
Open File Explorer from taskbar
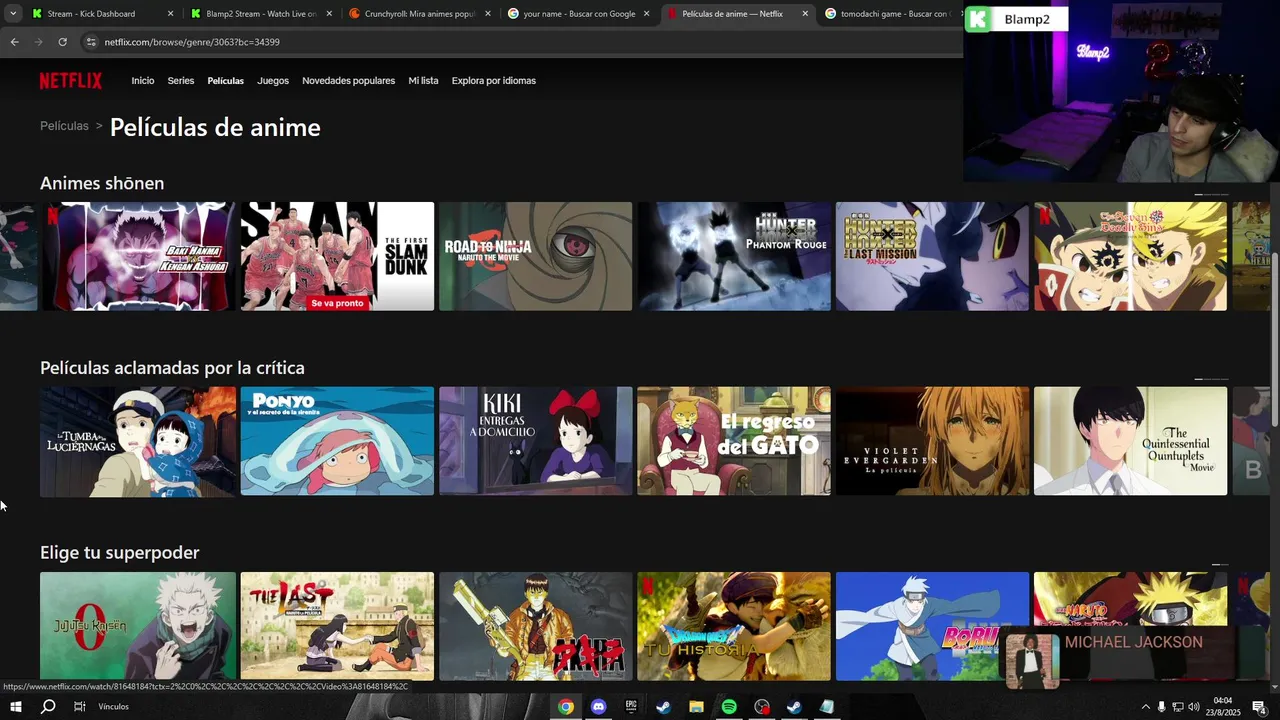(x=696, y=707)
